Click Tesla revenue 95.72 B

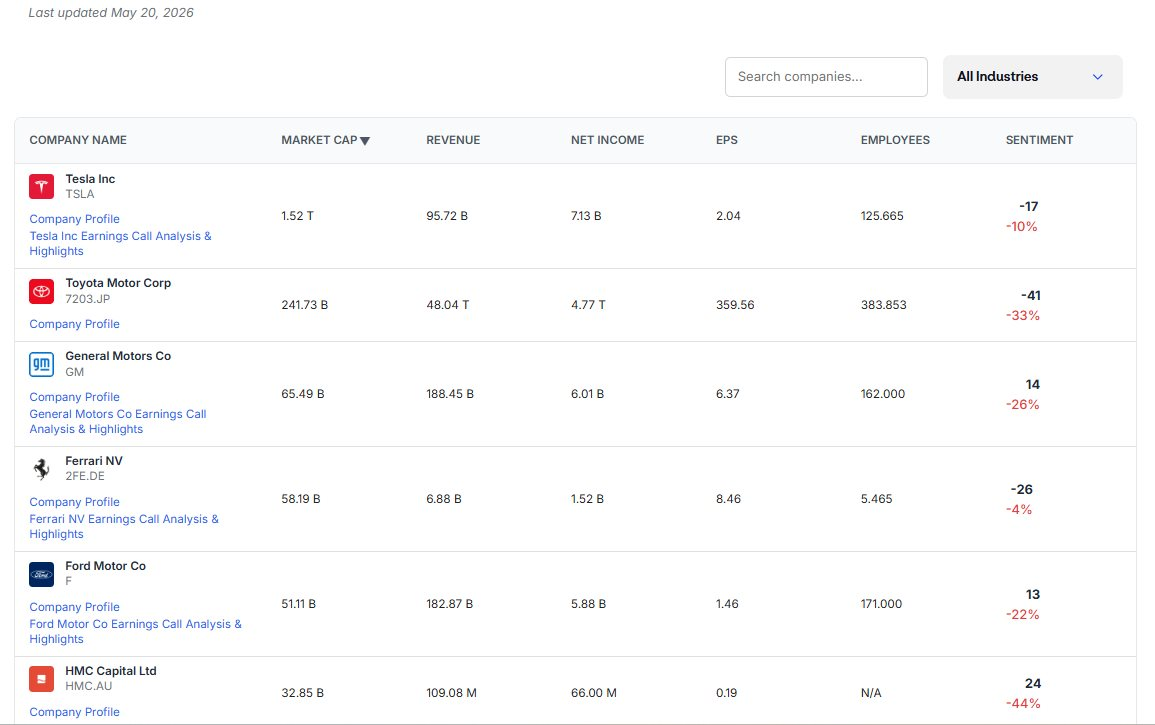point(446,216)
